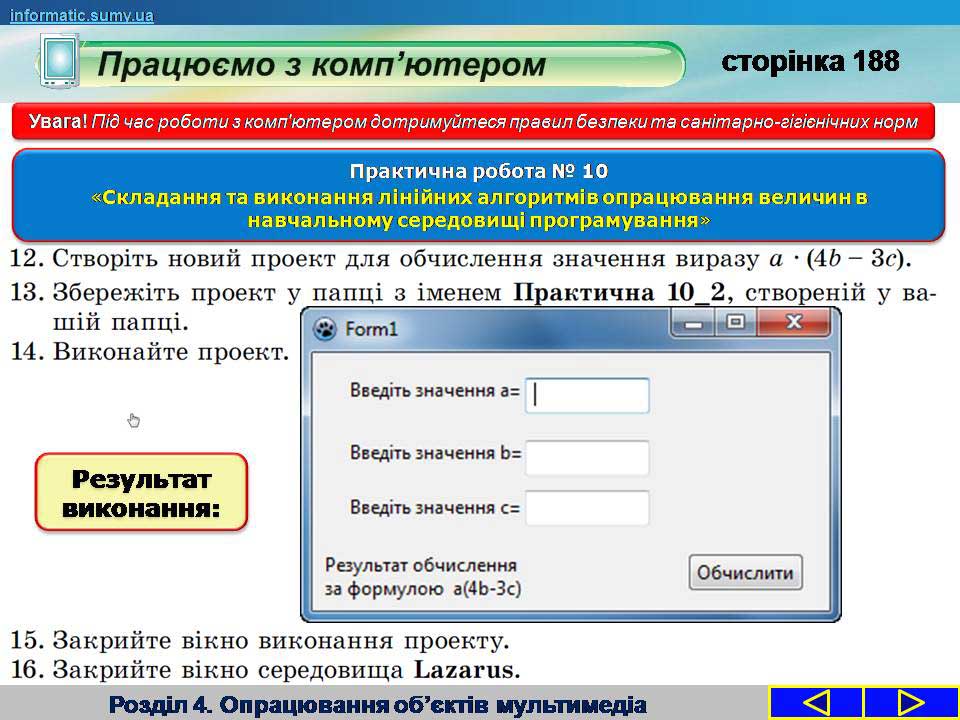Advance to next slide with right arrow

tap(910, 702)
